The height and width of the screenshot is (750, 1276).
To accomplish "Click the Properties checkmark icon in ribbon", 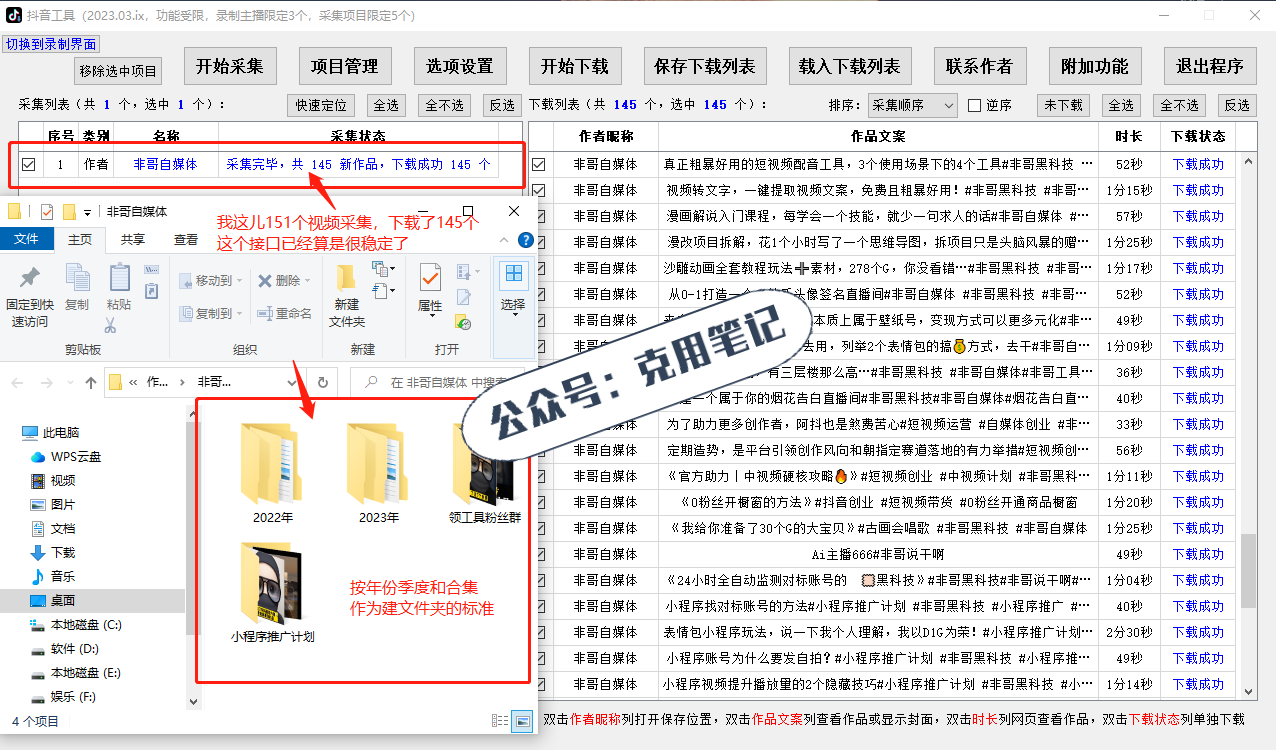I will click(x=431, y=277).
